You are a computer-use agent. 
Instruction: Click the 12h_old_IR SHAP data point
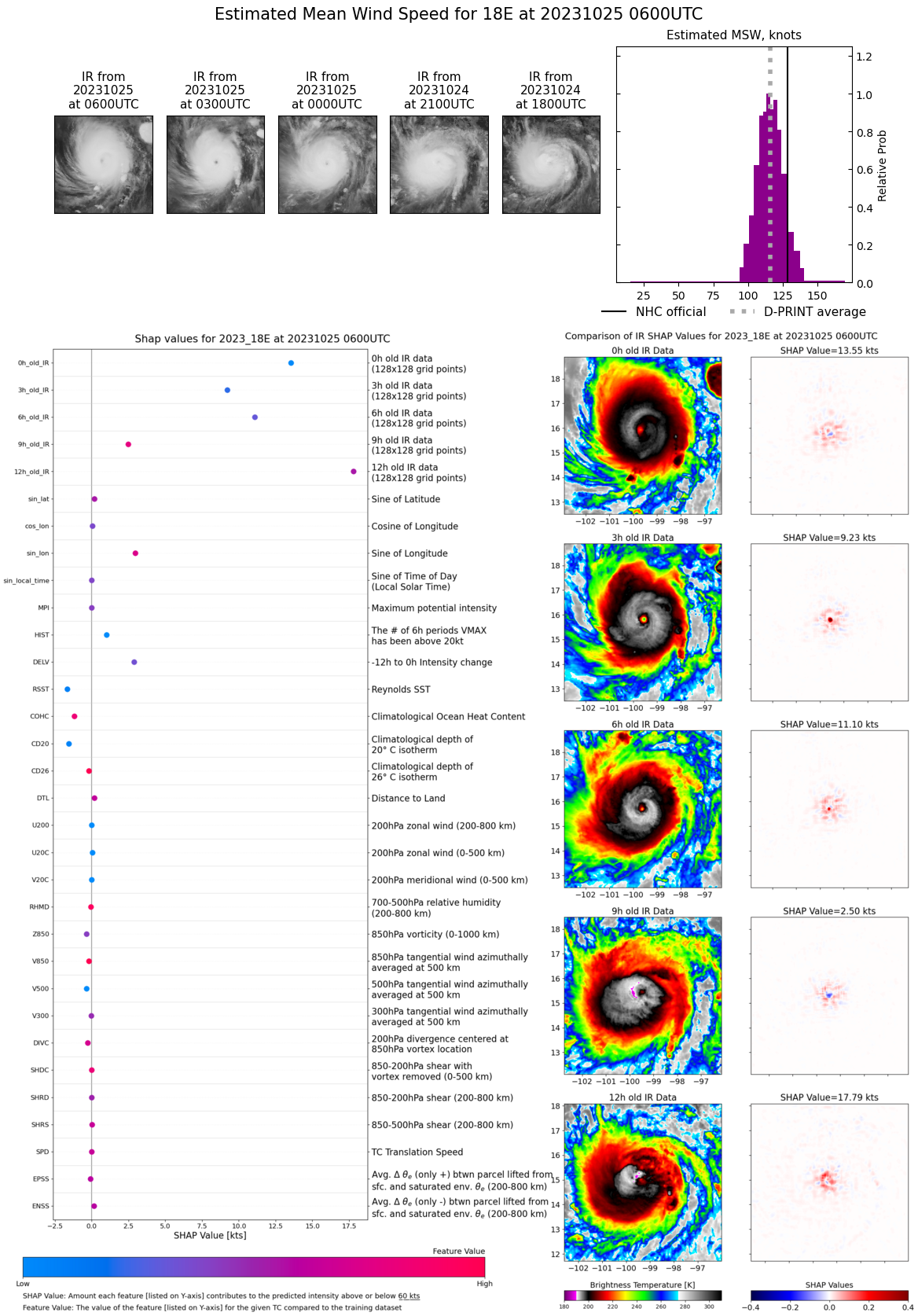point(354,472)
